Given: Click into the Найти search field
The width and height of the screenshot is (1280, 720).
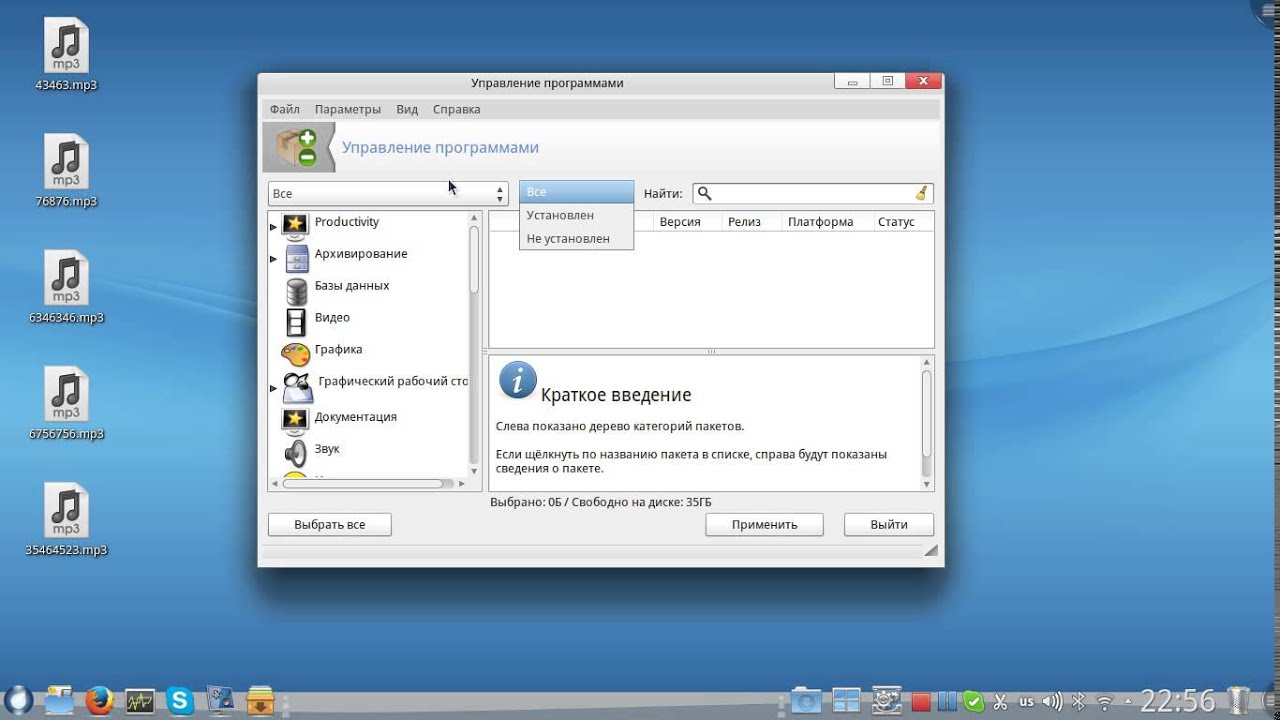Looking at the screenshot, I should tap(813, 194).
